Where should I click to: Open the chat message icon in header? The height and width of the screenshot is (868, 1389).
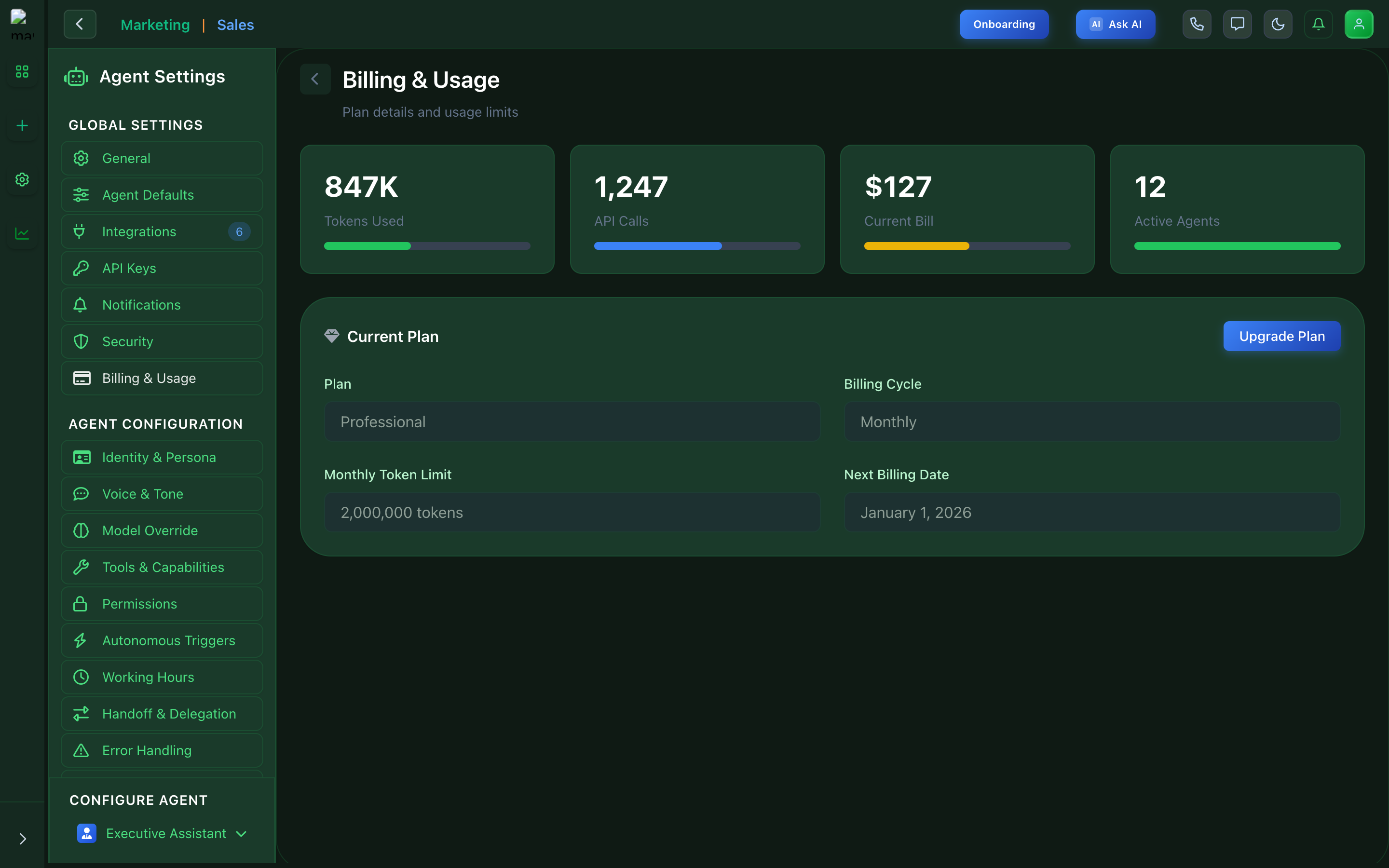coord(1238,24)
